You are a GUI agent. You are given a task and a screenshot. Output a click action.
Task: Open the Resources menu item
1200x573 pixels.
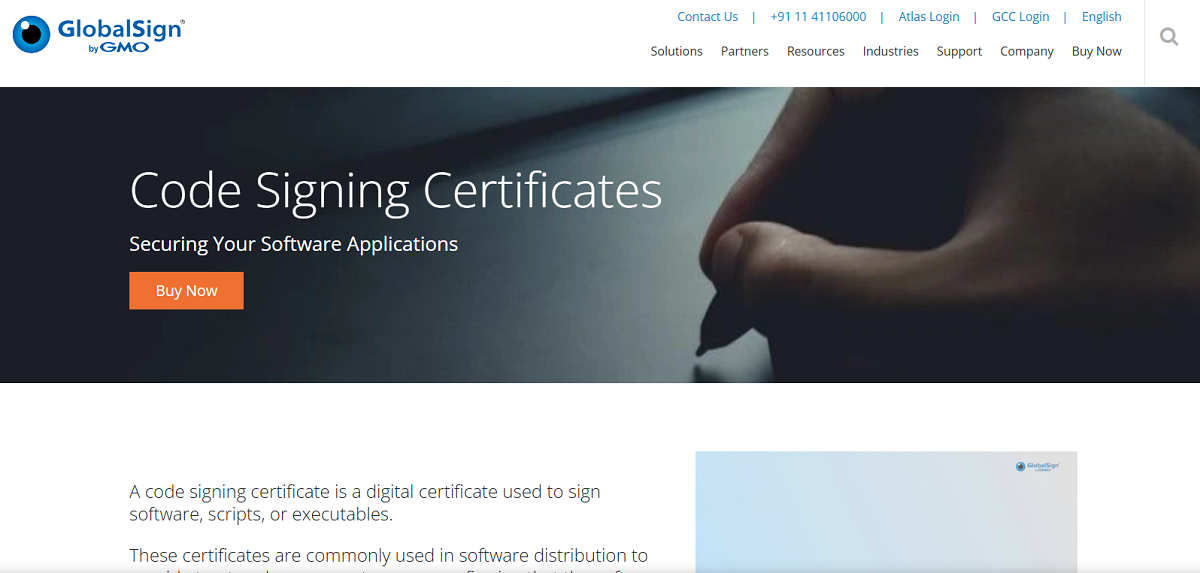coord(815,51)
